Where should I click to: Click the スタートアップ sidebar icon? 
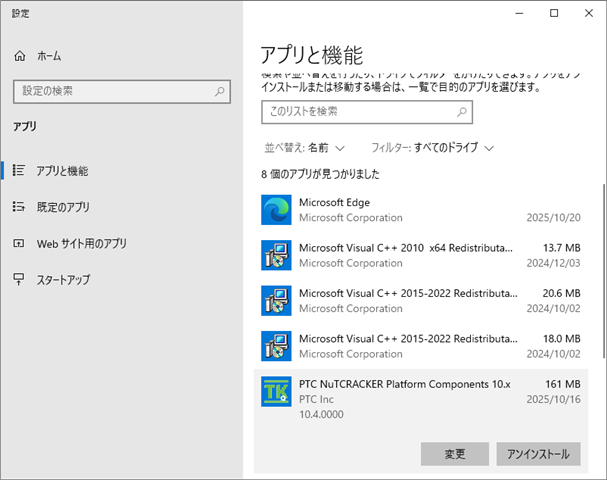[18, 279]
